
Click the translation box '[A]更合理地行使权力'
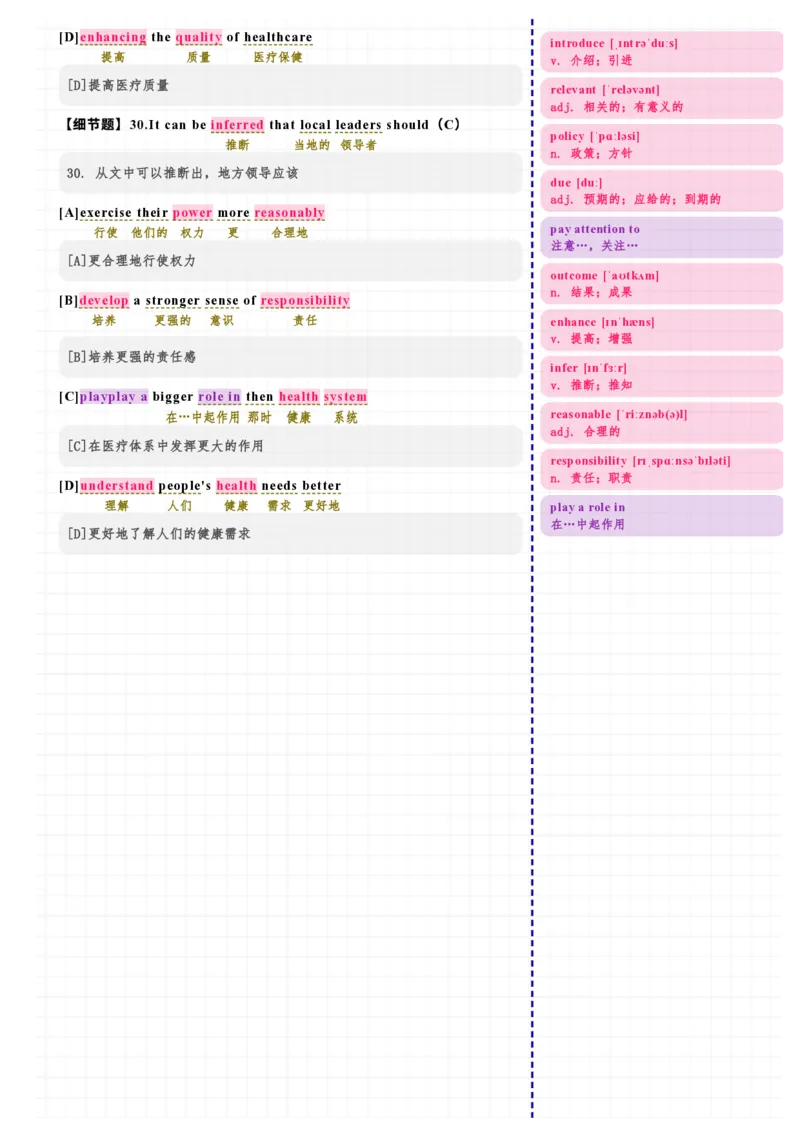pyautogui.click(x=290, y=261)
